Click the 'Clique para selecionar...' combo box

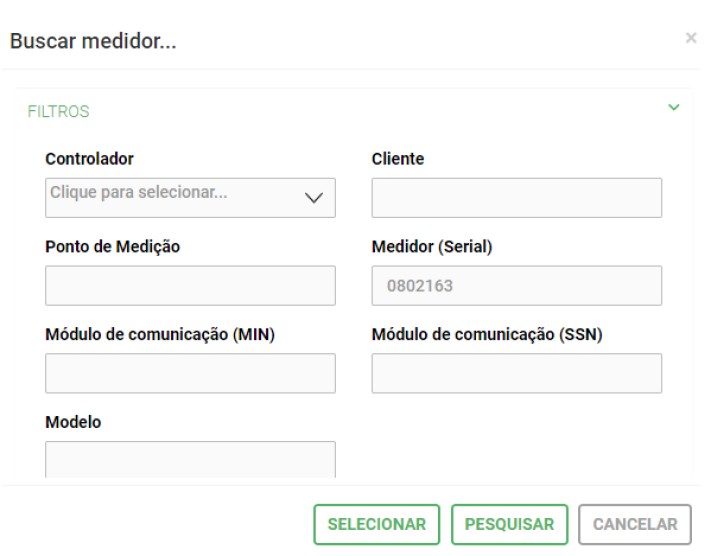click(x=175, y=197)
